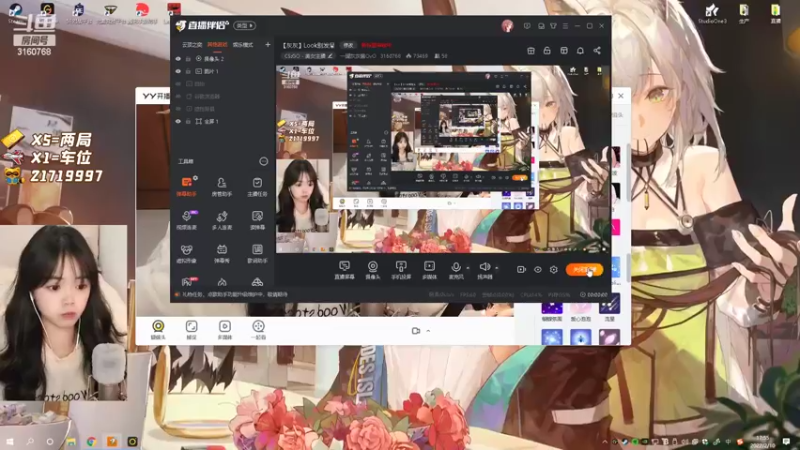Expand the chevron beside YY window camera icon
The image size is (800, 450).
click(428, 331)
